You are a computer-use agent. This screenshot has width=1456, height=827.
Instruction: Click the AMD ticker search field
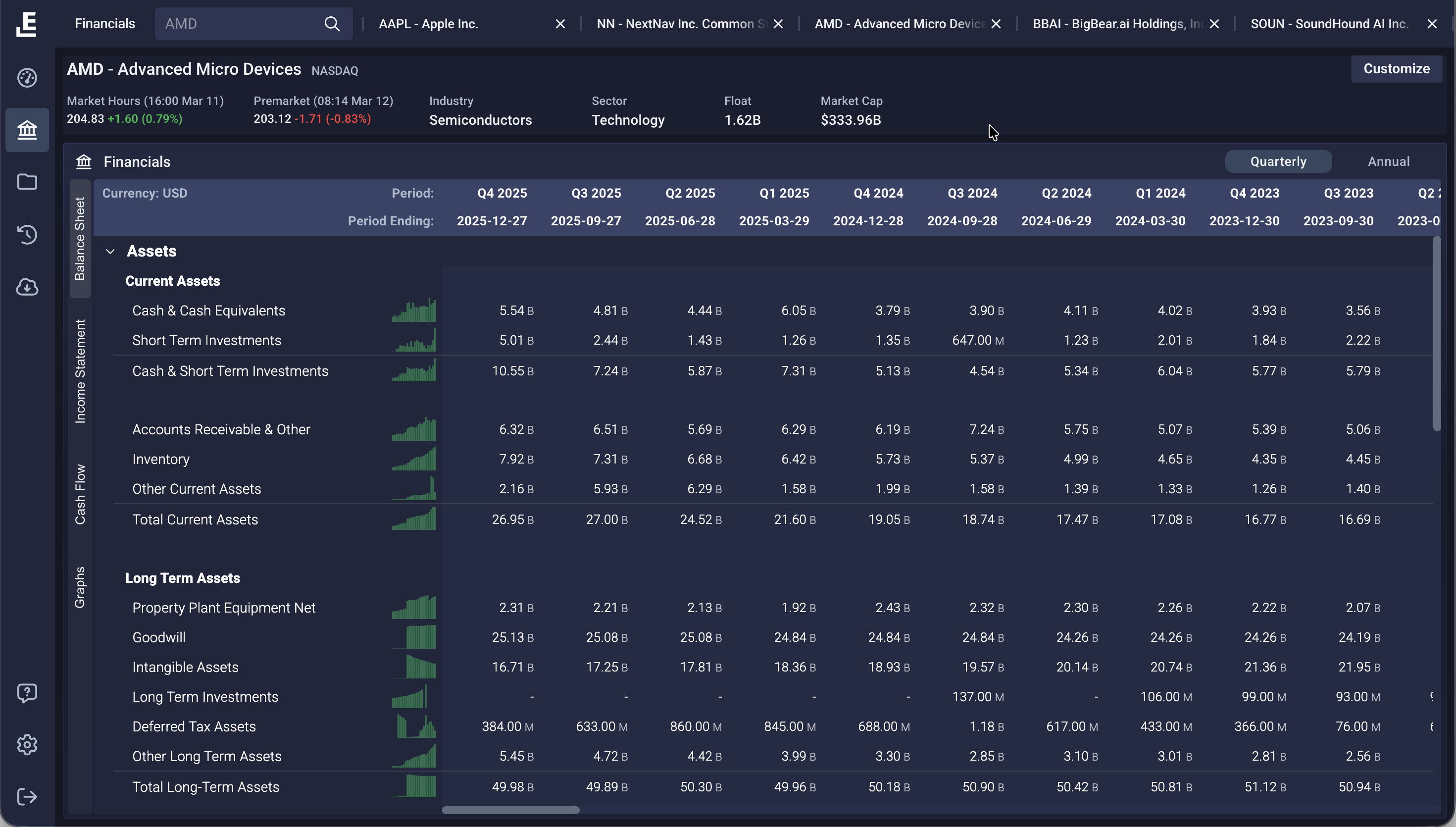(239, 24)
